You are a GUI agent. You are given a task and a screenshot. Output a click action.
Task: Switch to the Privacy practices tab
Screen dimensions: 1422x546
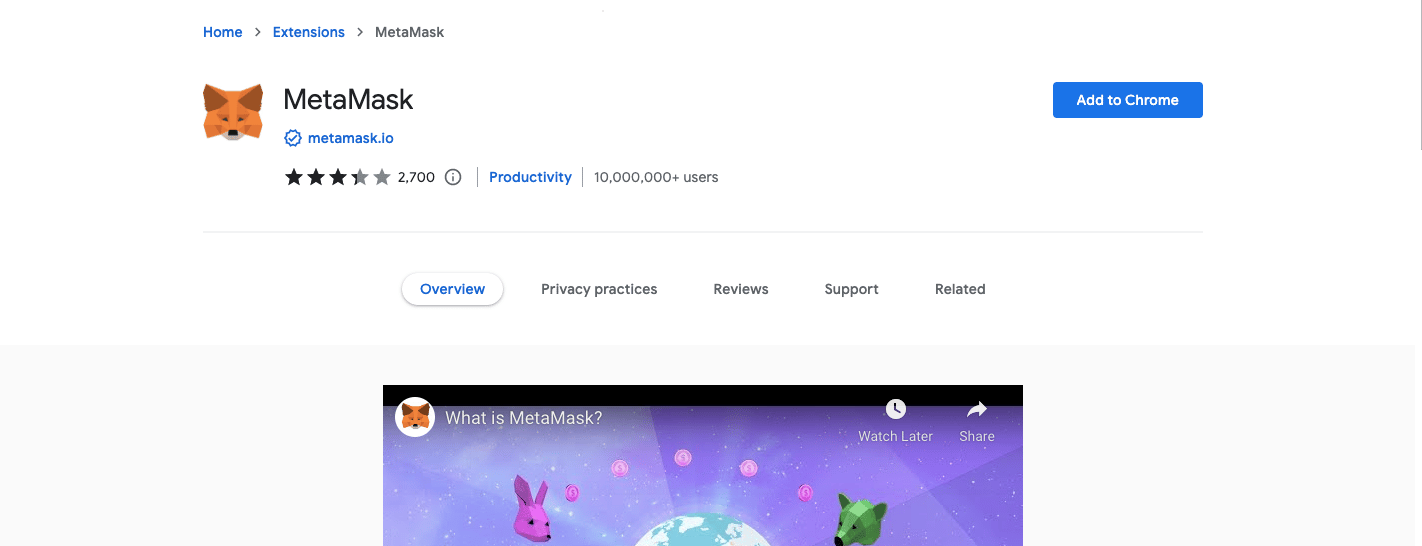599,289
